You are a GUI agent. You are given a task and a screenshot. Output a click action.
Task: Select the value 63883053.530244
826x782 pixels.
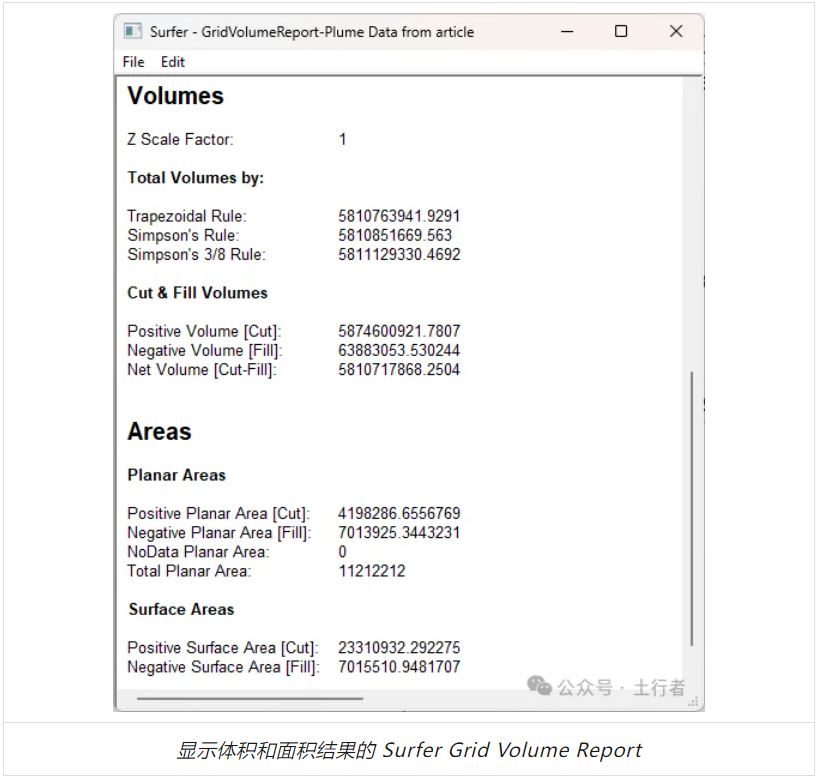pyautogui.click(x=399, y=350)
